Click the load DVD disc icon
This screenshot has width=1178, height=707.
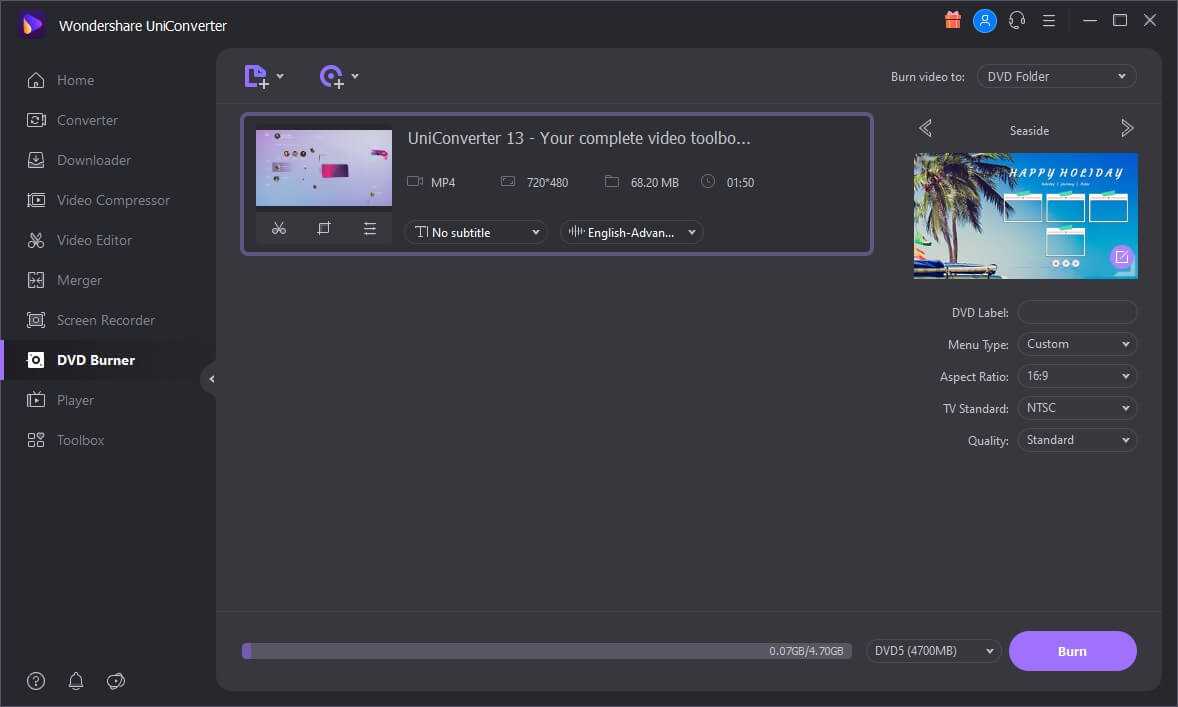coord(331,77)
